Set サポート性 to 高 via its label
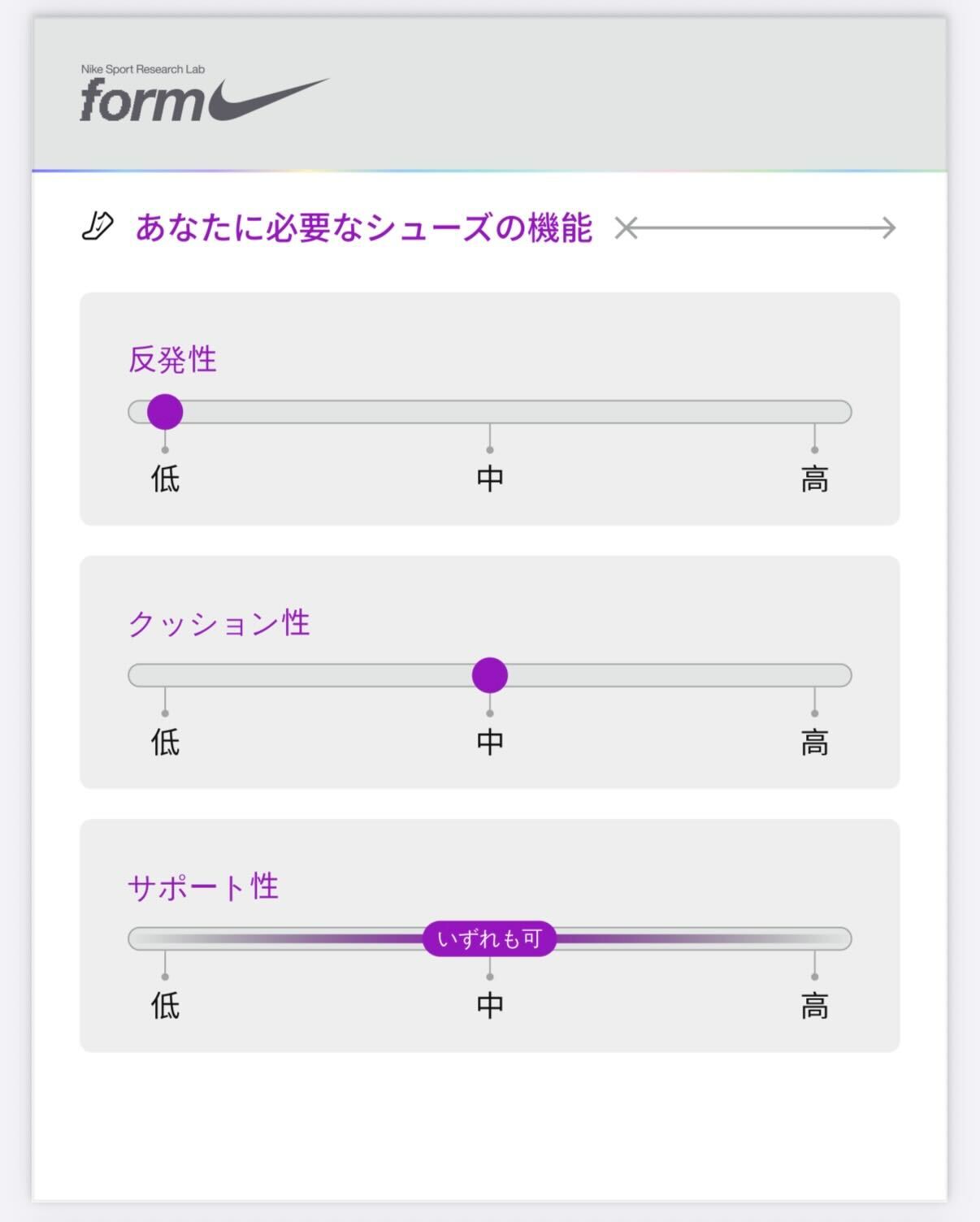 pos(814,1006)
